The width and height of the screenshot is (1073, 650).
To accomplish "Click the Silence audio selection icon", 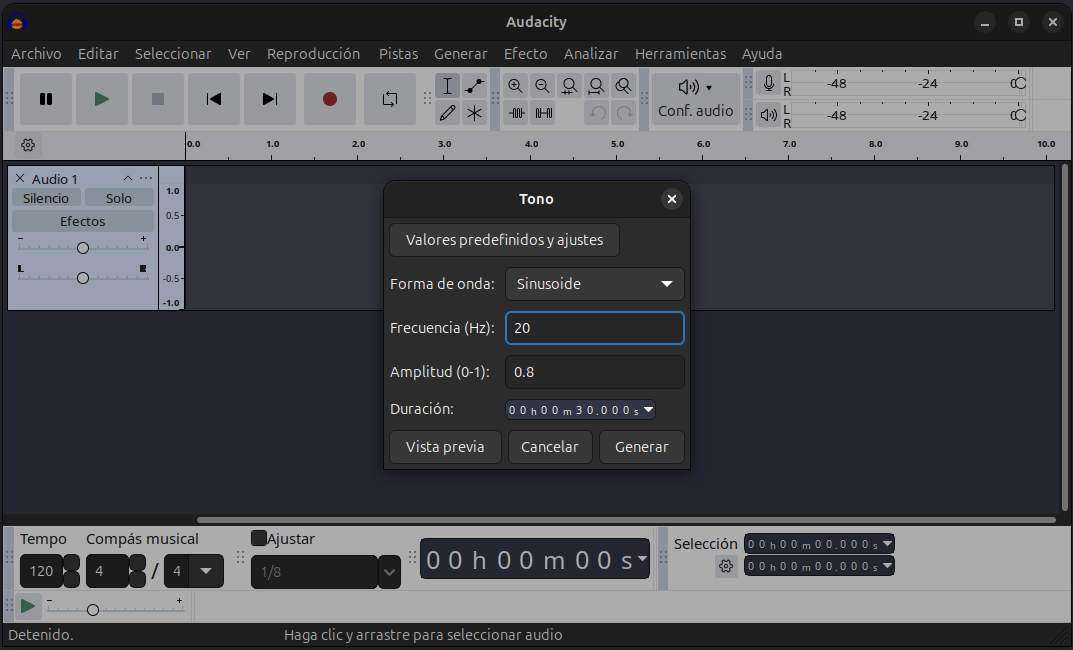I will (x=544, y=113).
